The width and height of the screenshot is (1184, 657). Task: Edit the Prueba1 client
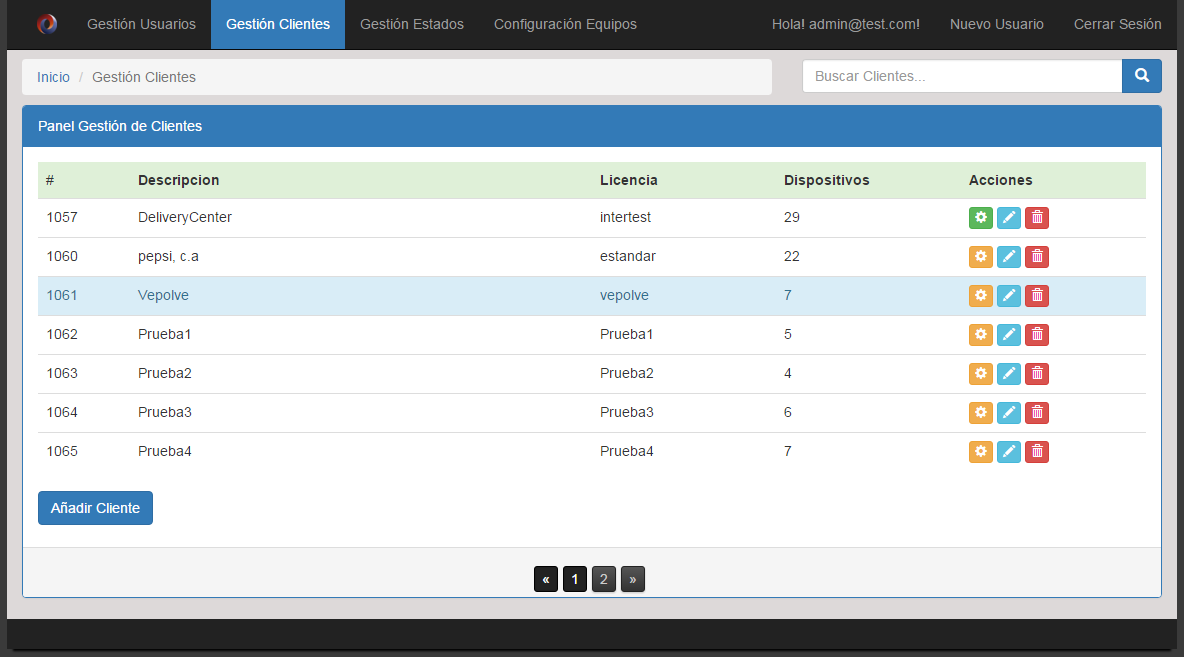[1009, 335]
